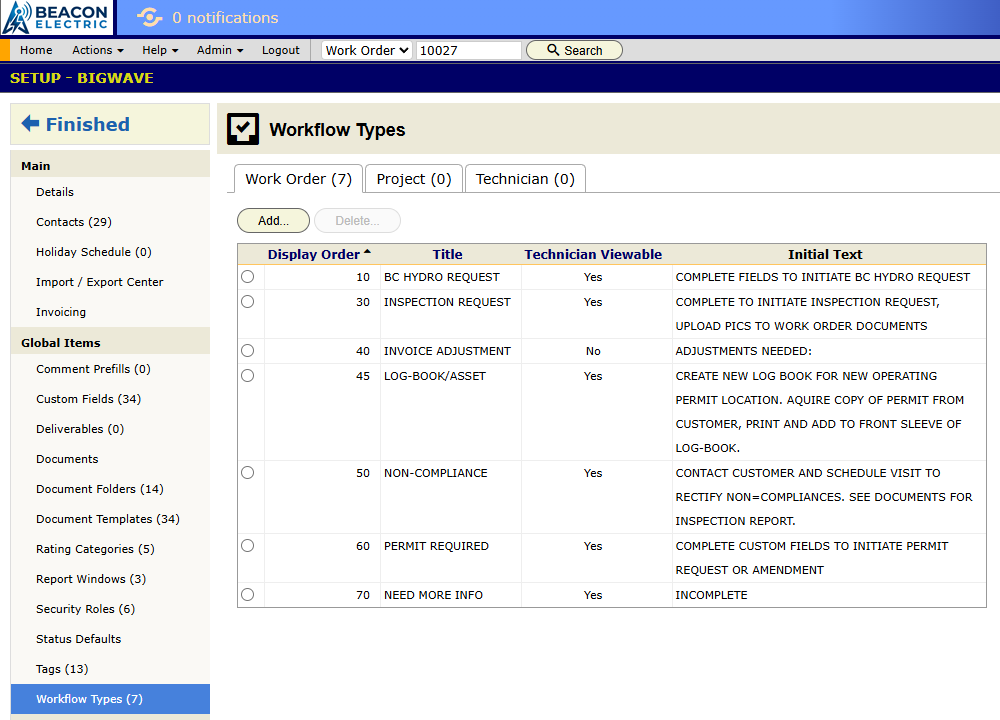Click the 0 notifications text
The width and height of the screenshot is (1000, 720).
click(225, 17)
